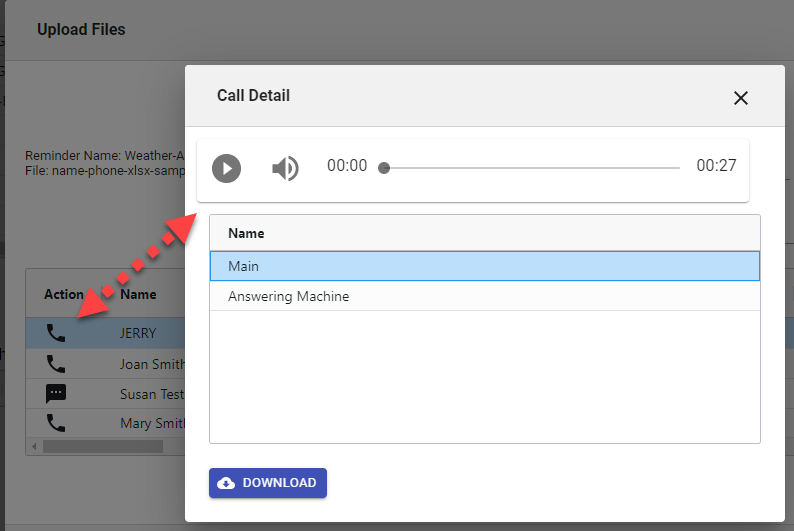The width and height of the screenshot is (794, 531).
Task: Click the phone icon for Mary Smith
Action: tap(56, 423)
